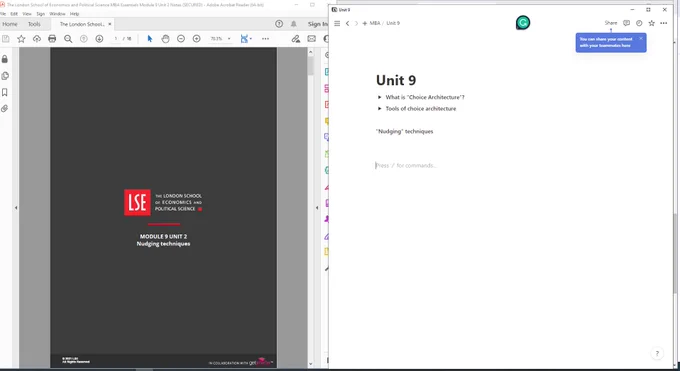Viewport: 680px width, 371px height.
Task: Click the Grammarly icon in Notion
Action: (523, 23)
